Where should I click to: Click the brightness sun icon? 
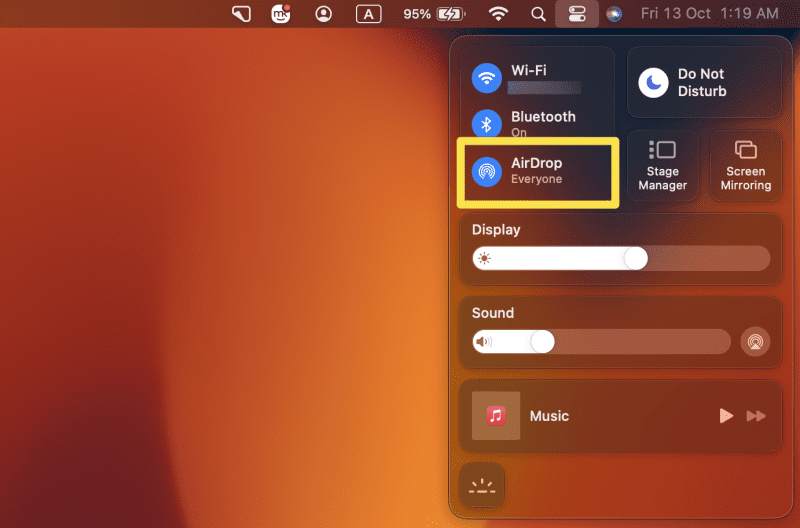pyautogui.click(x=484, y=258)
